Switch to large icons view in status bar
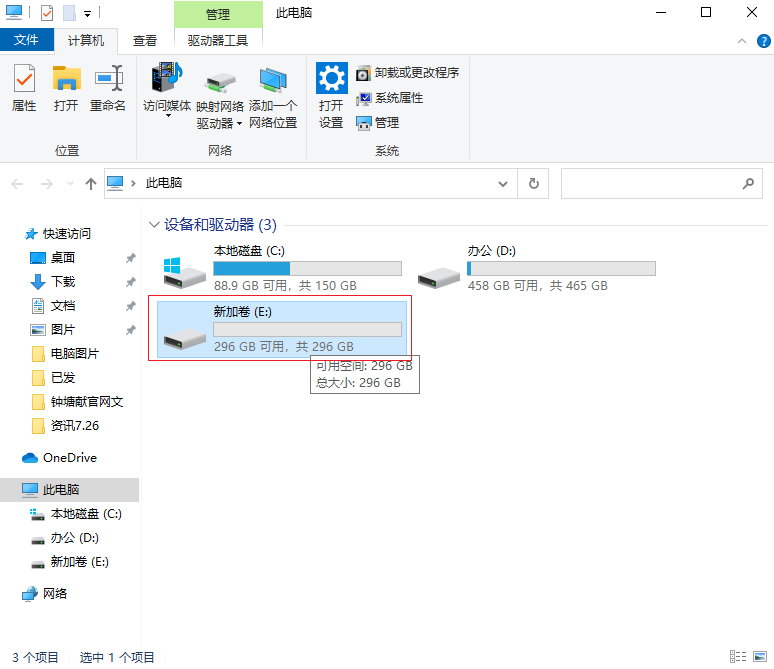The image size is (774, 669). [x=760, y=657]
